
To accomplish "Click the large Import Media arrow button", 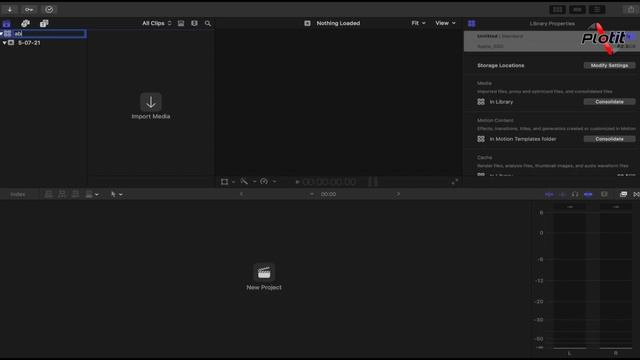I will tap(151, 102).
